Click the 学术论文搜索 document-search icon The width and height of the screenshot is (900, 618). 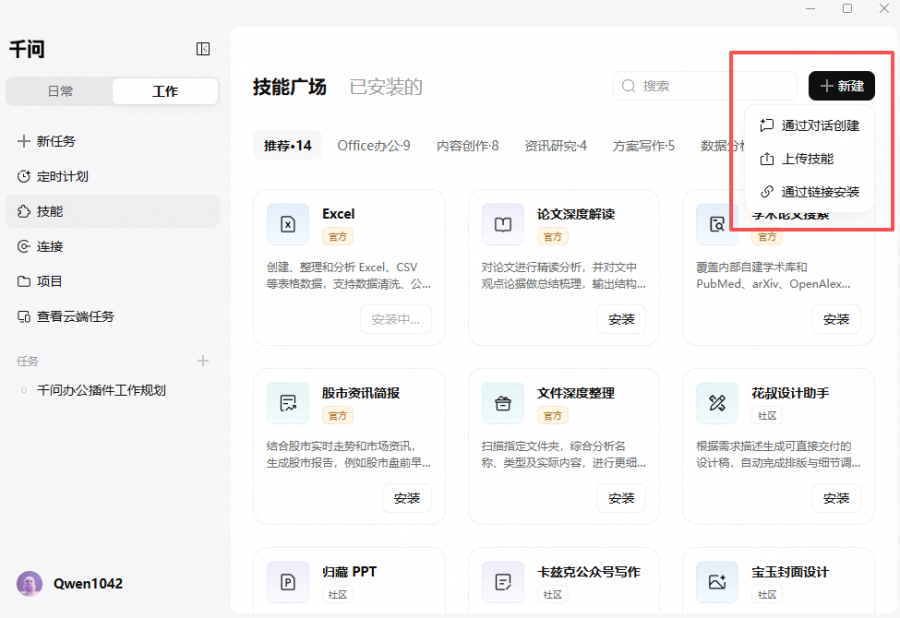click(x=717, y=224)
